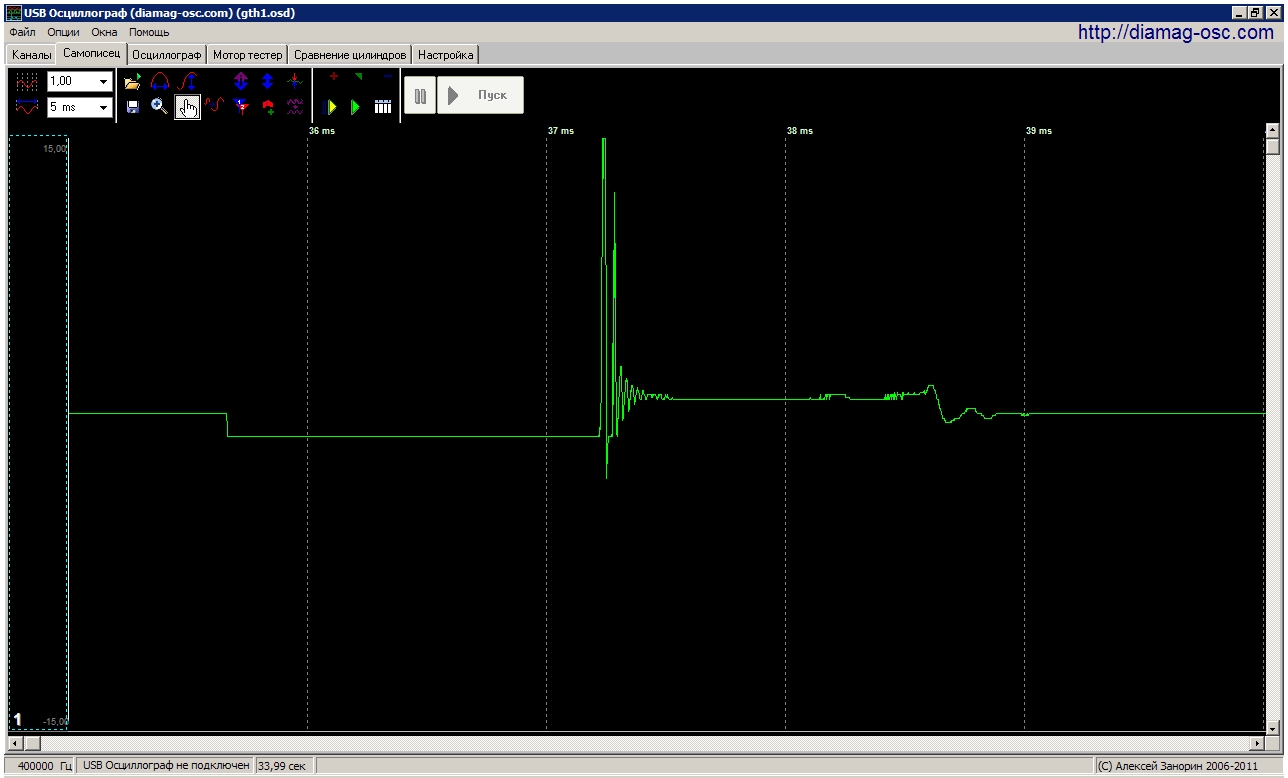Click the dark red plus marker icon
The width and height of the screenshot is (1288, 778).
(333, 76)
